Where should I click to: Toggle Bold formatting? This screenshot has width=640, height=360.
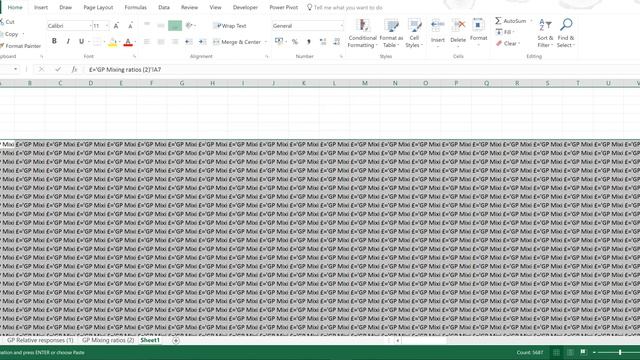click(x=54, y=41)
